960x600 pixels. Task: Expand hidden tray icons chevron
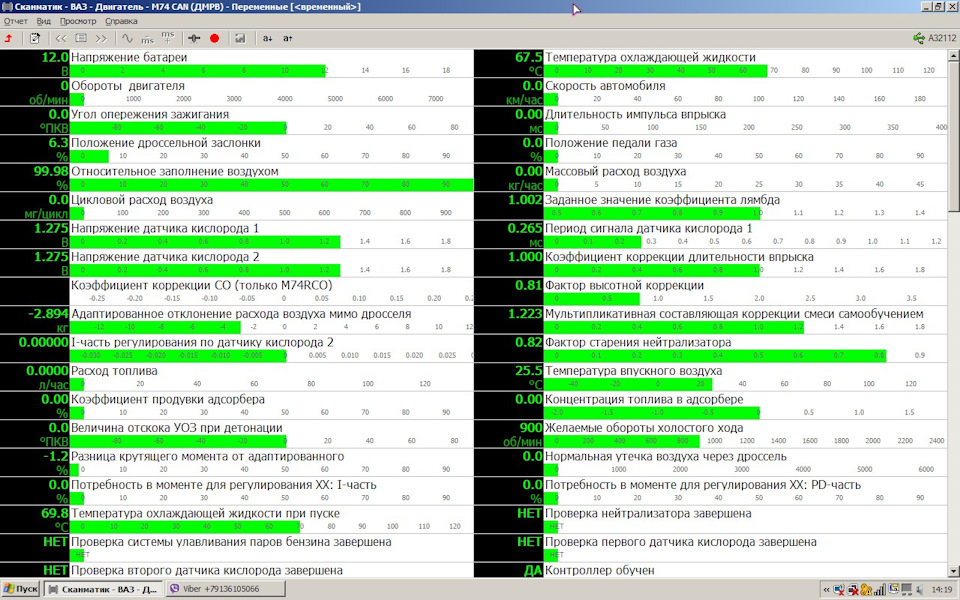(x=826, y=590)
